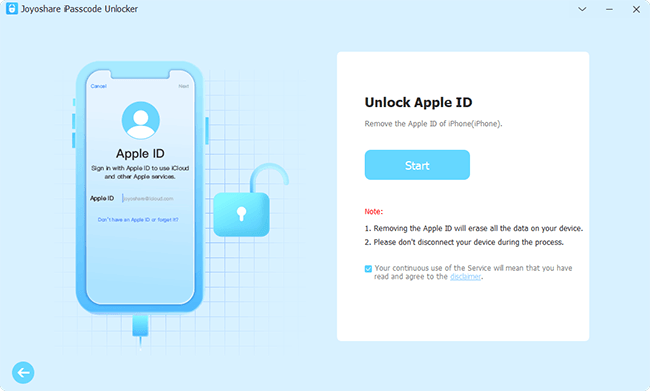Click the 'Unlock Apple ID' heading

(418, 102)
